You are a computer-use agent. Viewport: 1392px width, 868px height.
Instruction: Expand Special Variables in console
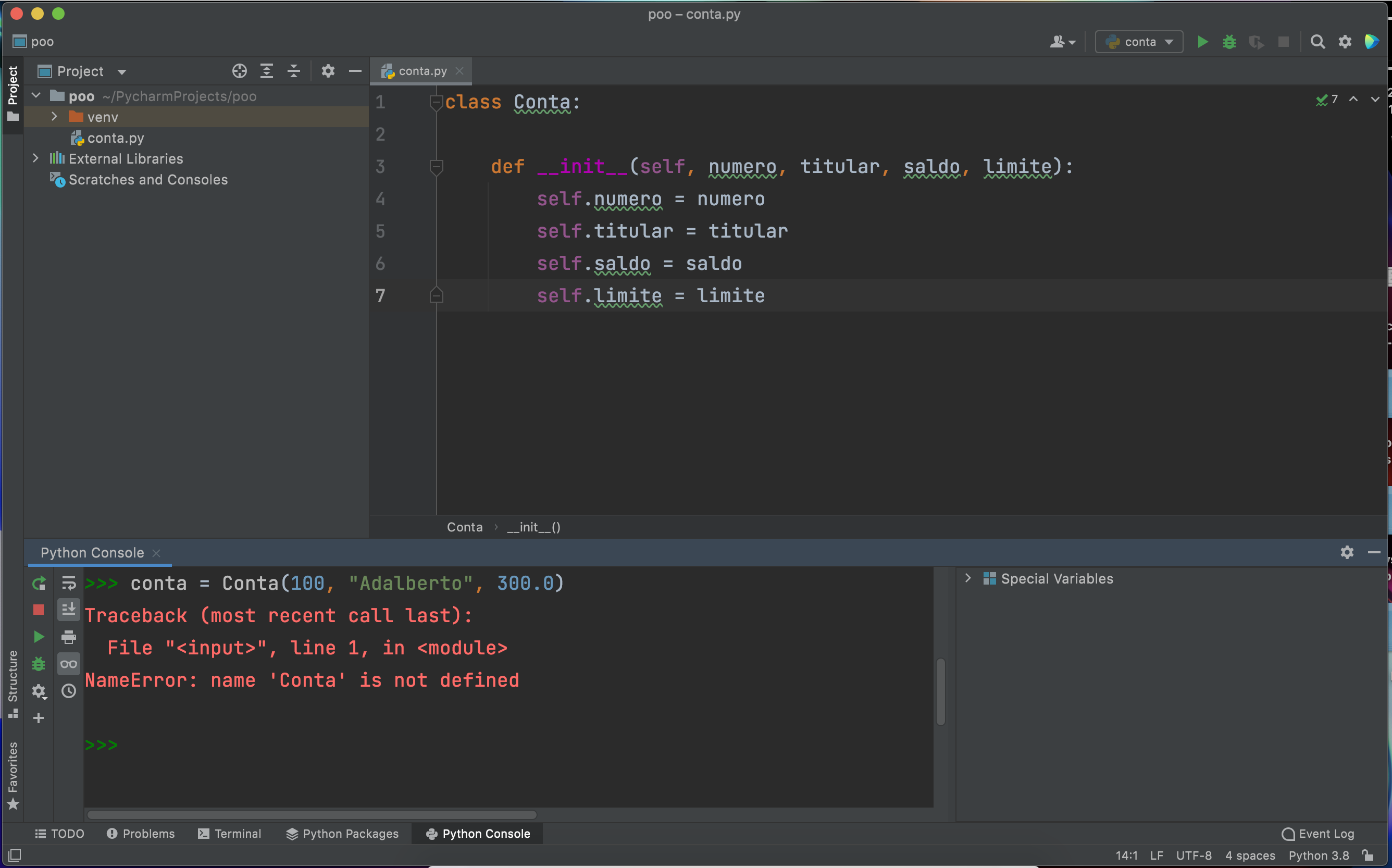(x=968, y=578)
